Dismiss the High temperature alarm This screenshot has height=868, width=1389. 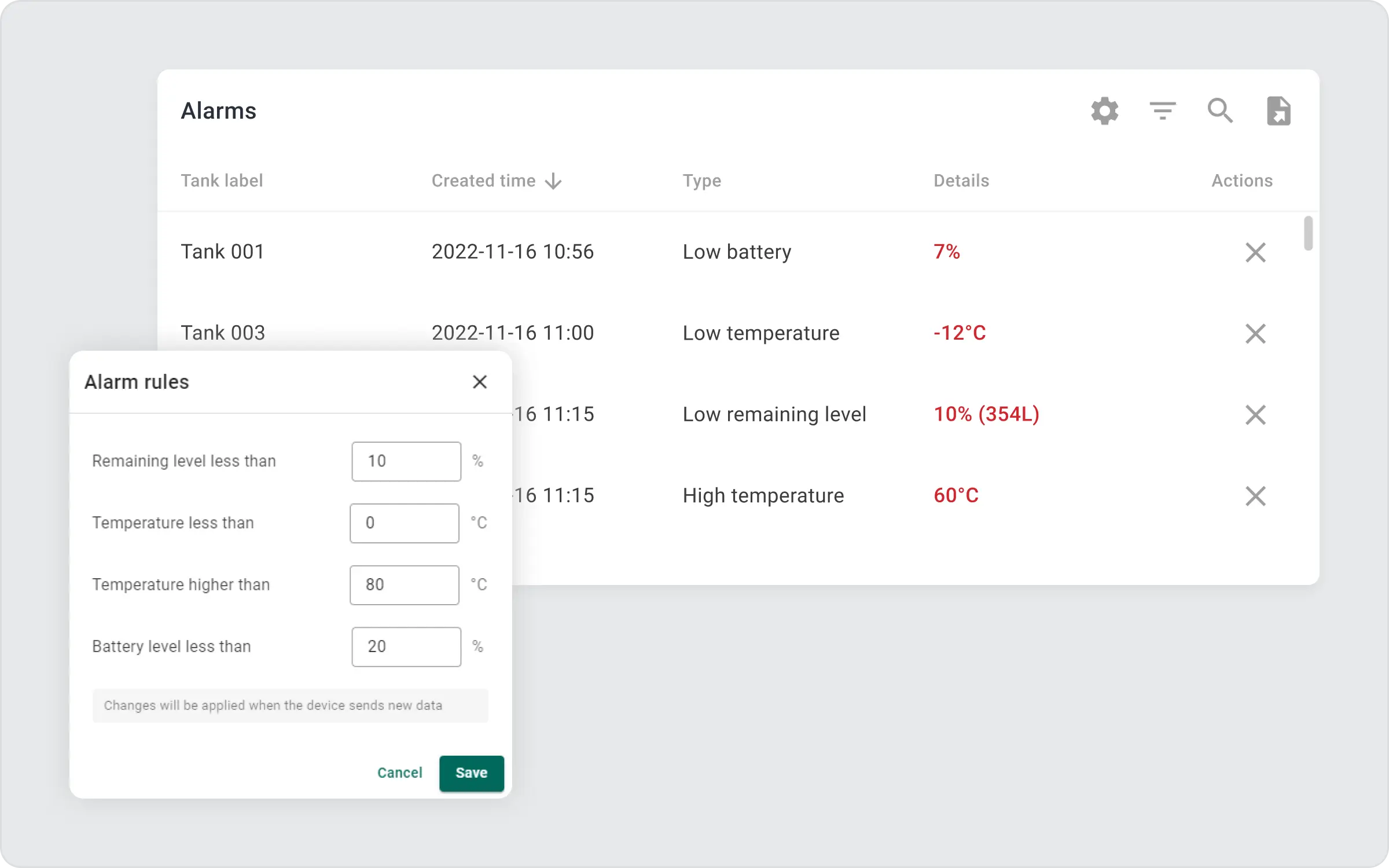click(x=1255, y=496)
